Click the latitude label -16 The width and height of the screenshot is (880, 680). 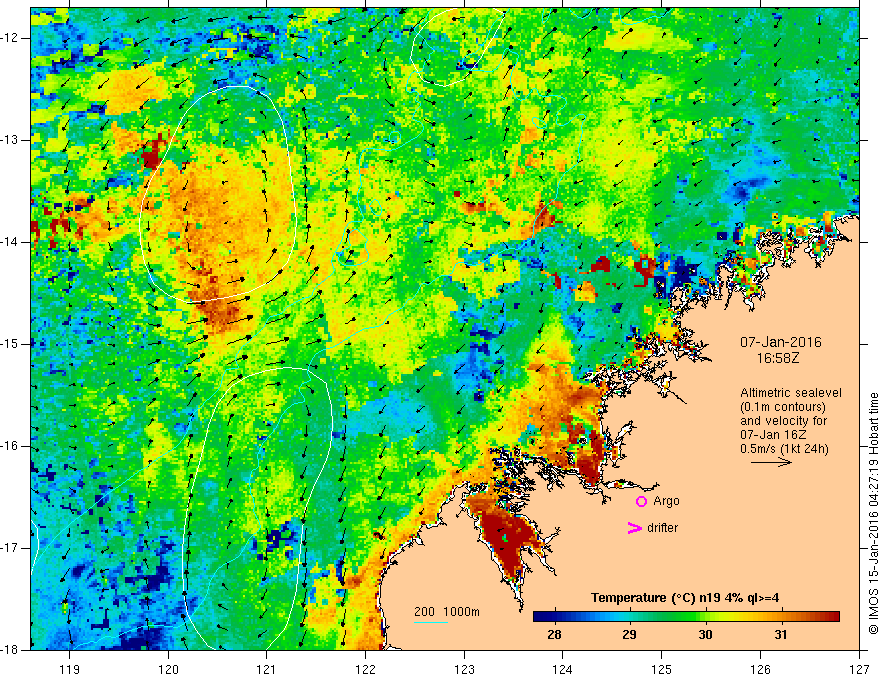click(10, 446)
